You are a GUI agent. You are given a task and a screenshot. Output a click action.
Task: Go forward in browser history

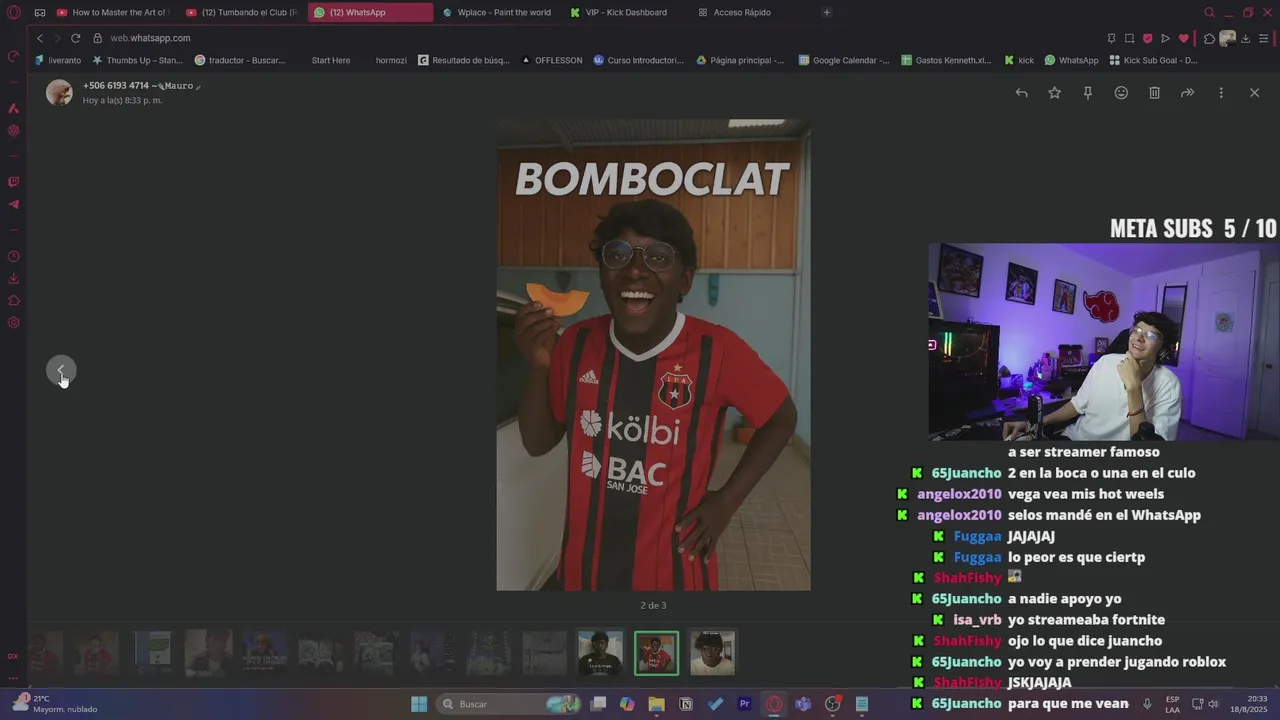pyautogui.click(x=57, y=38)
